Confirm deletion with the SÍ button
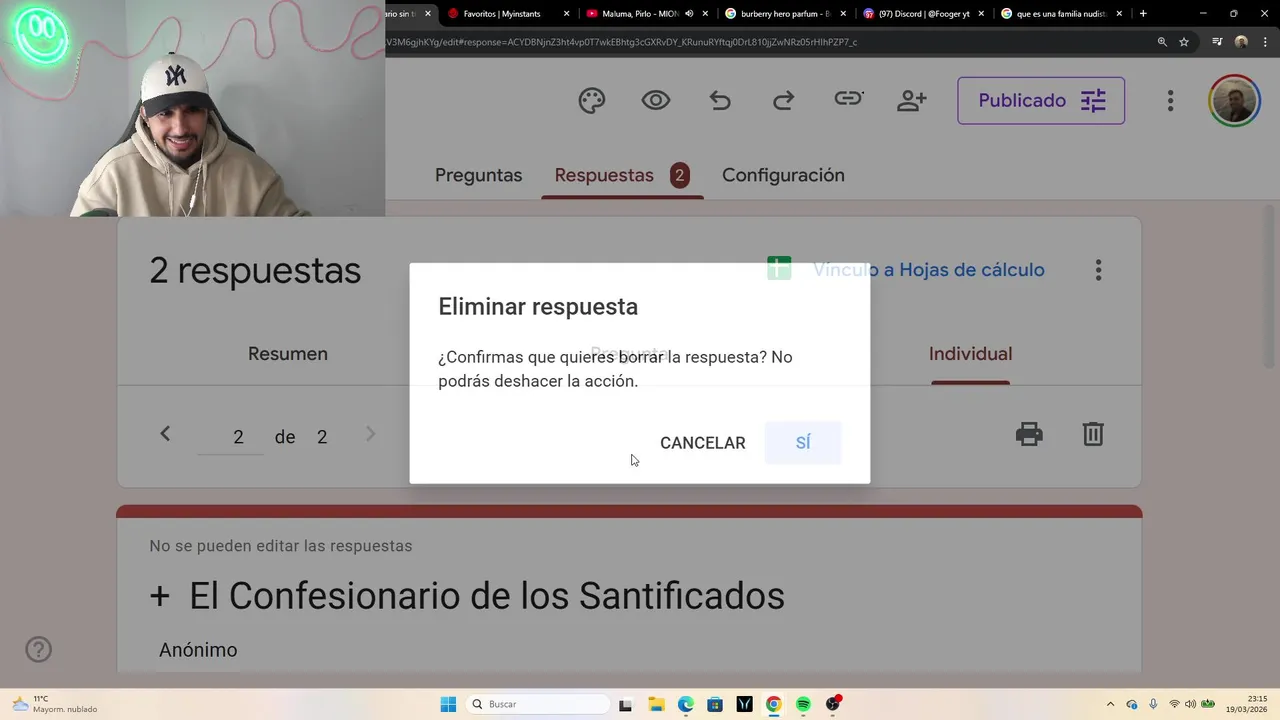 pyautogui.click(x=803, y=443)
